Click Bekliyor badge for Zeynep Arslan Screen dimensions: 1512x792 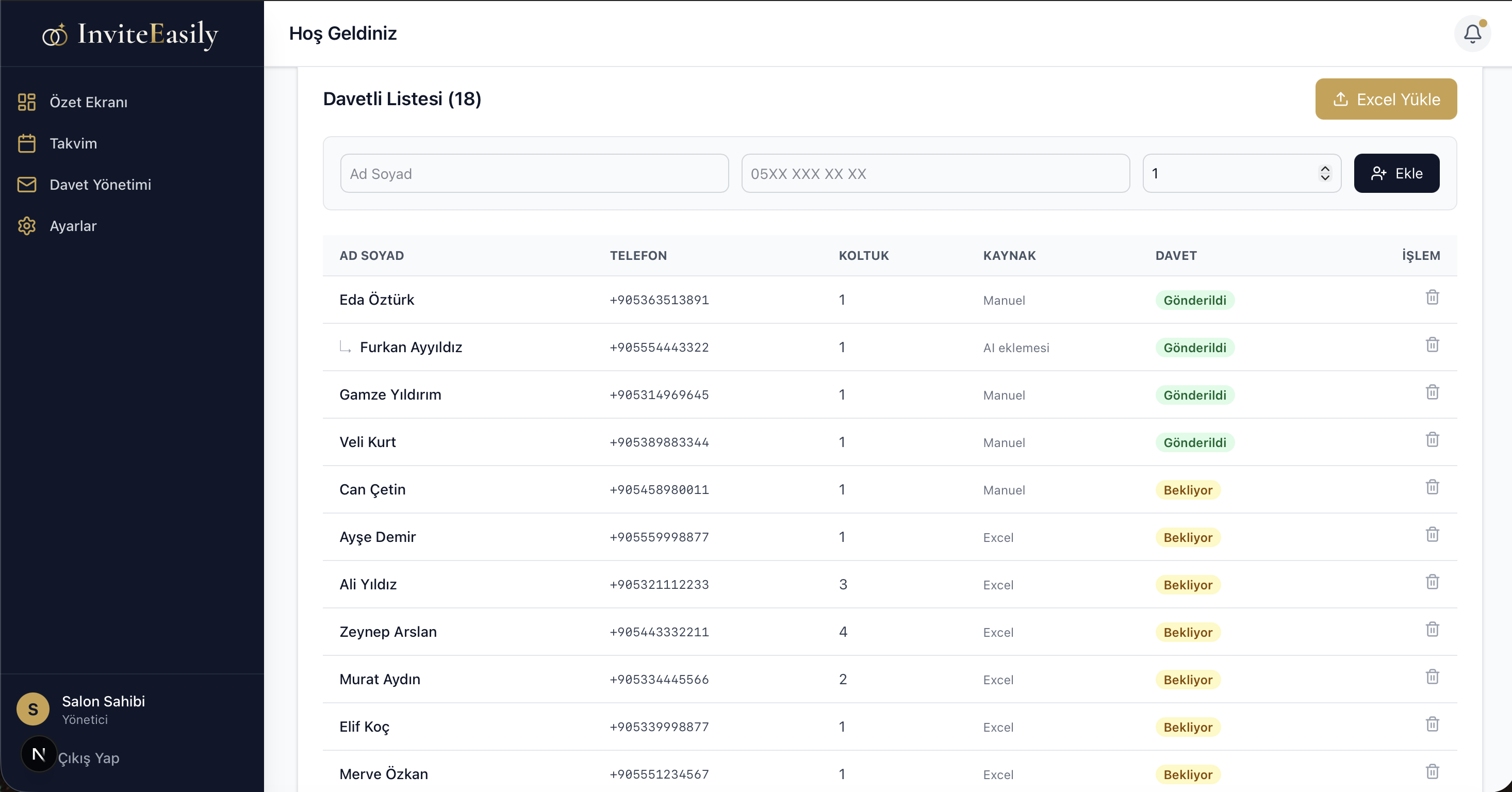[x=1188, y=633]
